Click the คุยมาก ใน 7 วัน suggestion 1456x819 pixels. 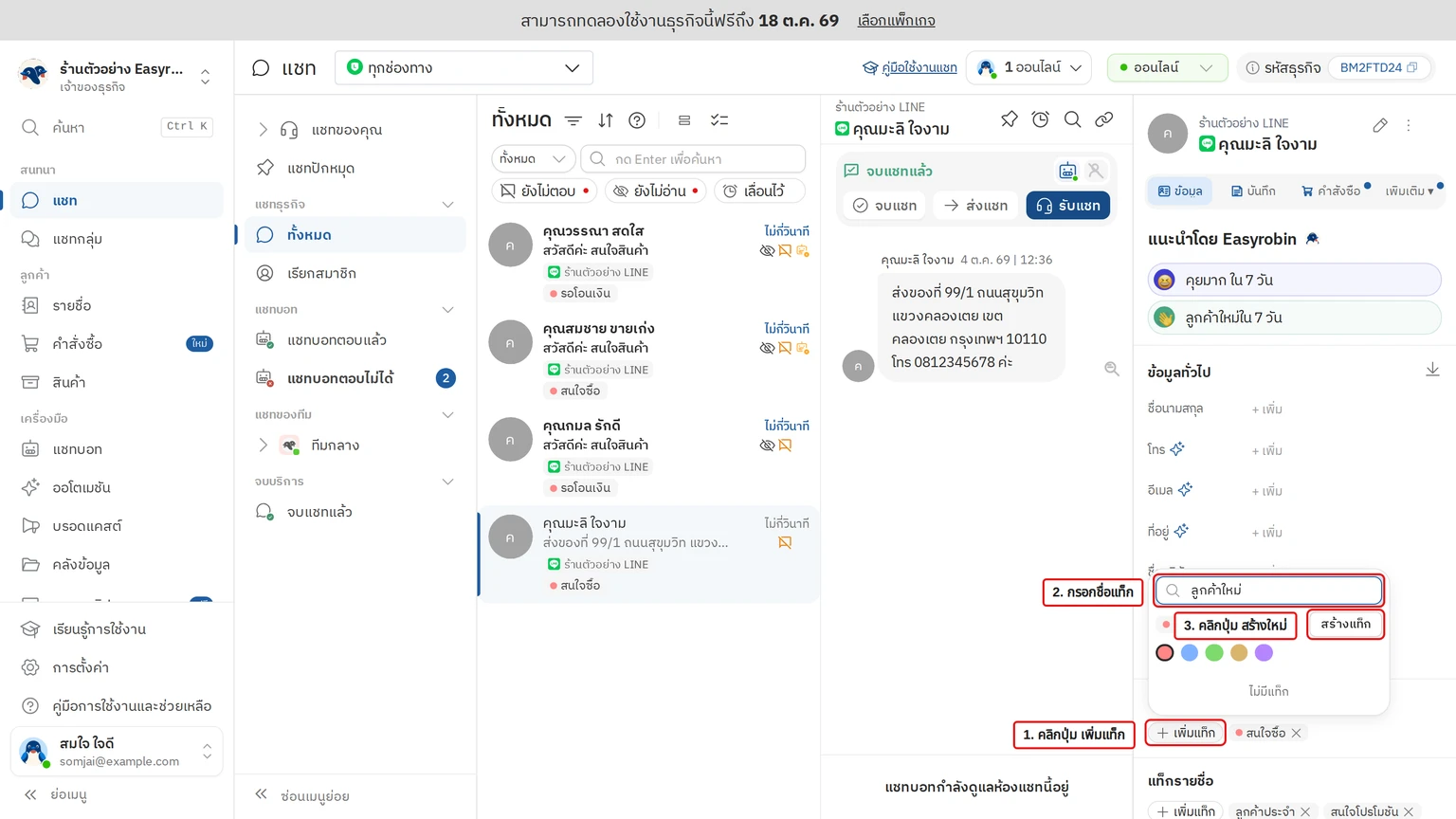click(1294, 280)
